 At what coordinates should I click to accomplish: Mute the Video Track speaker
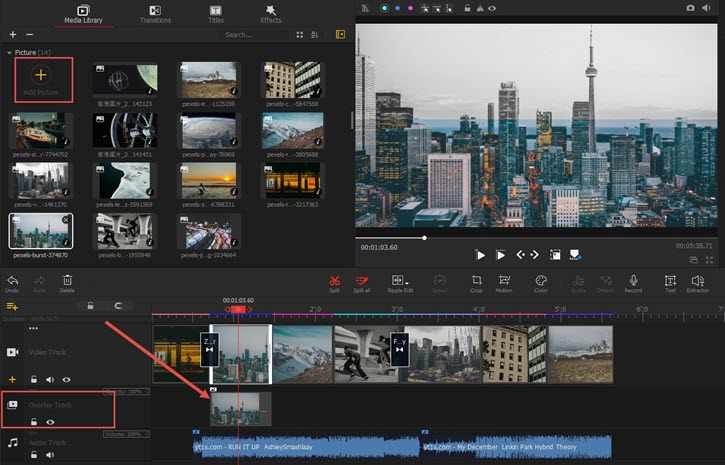click(x=50, y=380)
